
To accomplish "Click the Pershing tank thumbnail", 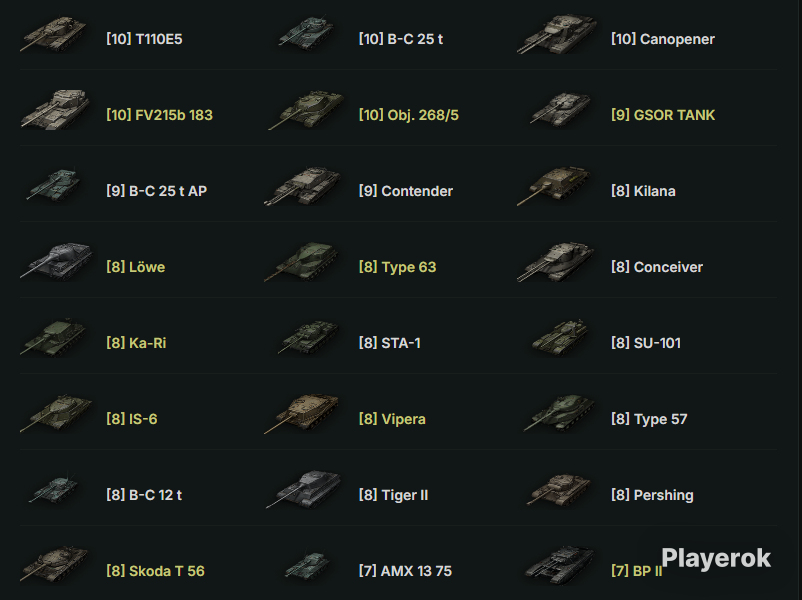I will 559,490.
